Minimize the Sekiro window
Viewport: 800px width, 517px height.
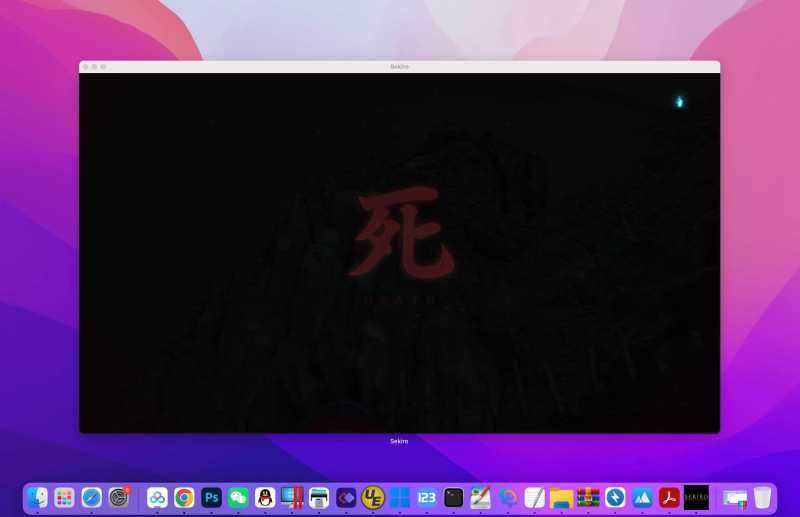point(94,67)
